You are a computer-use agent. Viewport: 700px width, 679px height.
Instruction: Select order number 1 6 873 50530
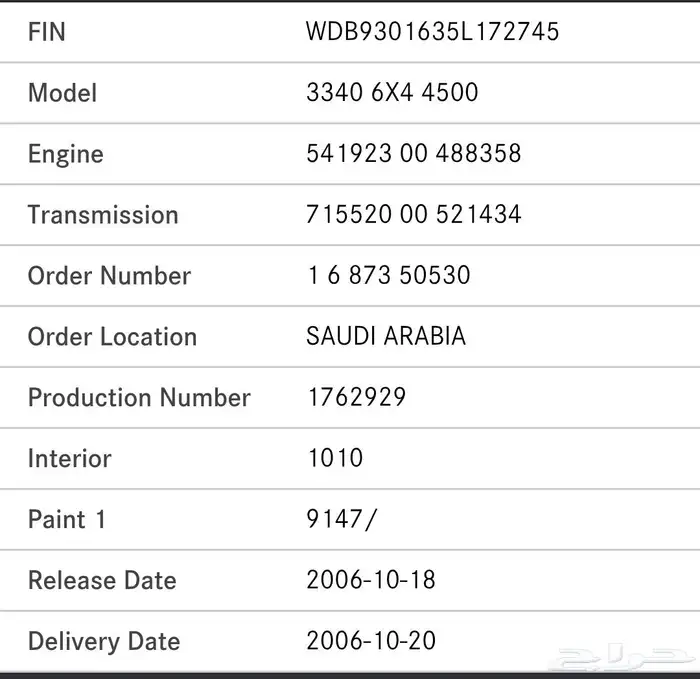click(x=388, y=276)
